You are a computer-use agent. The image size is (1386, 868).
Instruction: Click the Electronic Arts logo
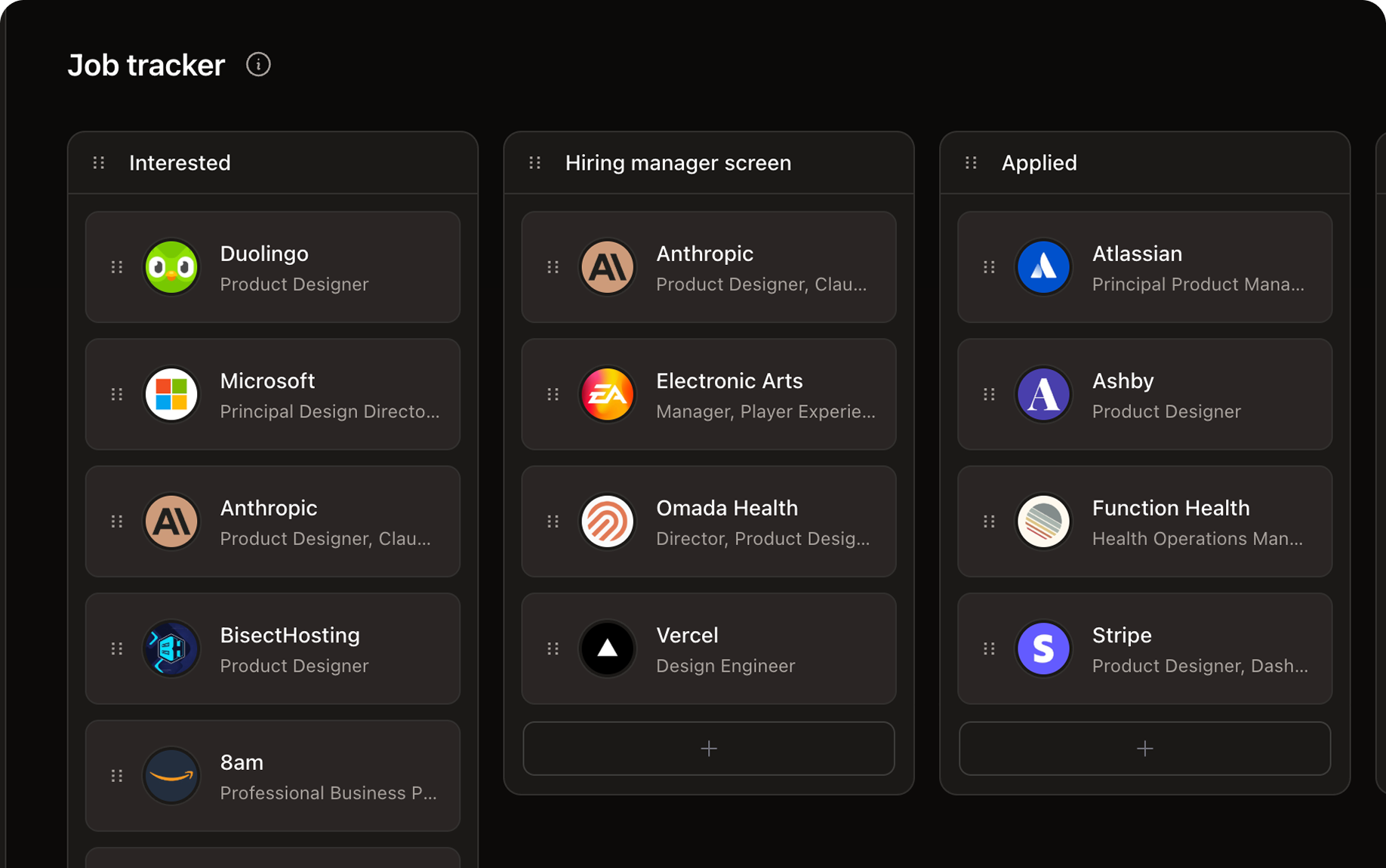pyautogui.click(x=608, y=393)
